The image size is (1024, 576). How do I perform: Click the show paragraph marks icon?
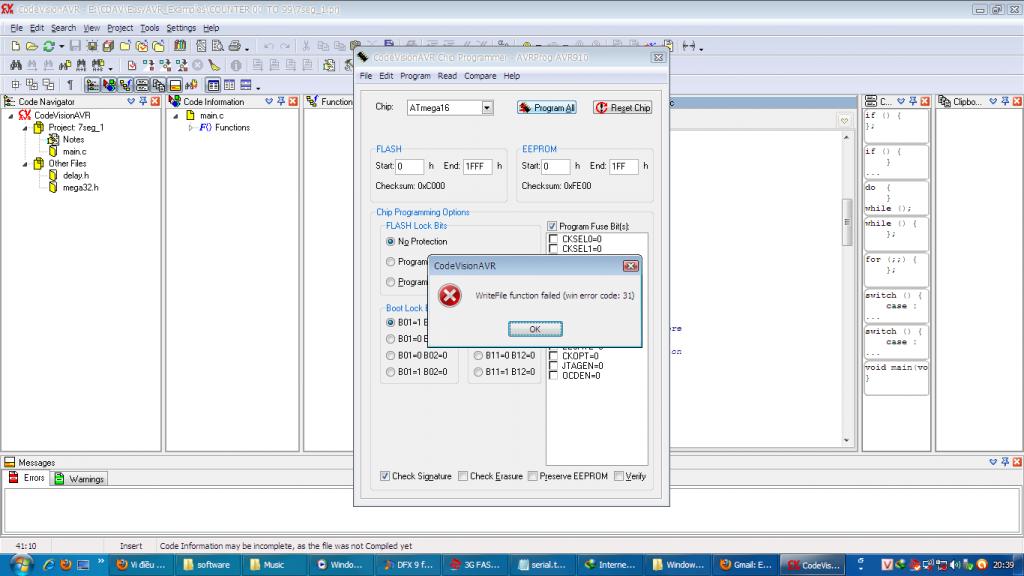[69, 85]
